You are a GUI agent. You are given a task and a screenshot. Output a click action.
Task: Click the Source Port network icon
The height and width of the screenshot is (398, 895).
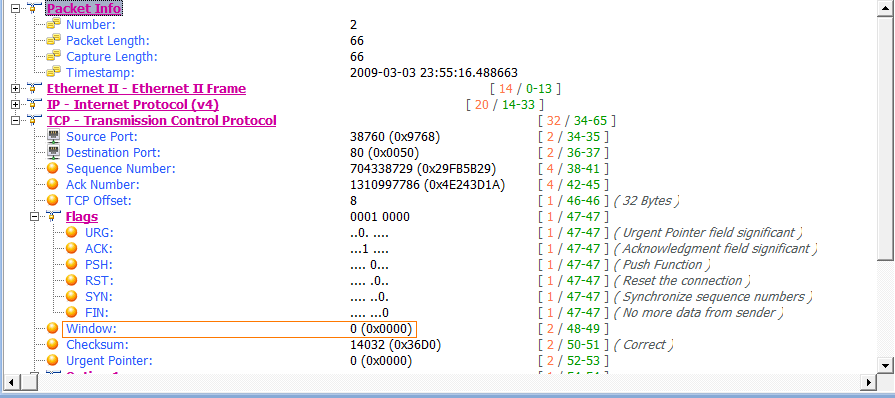[x=53, y=136]
